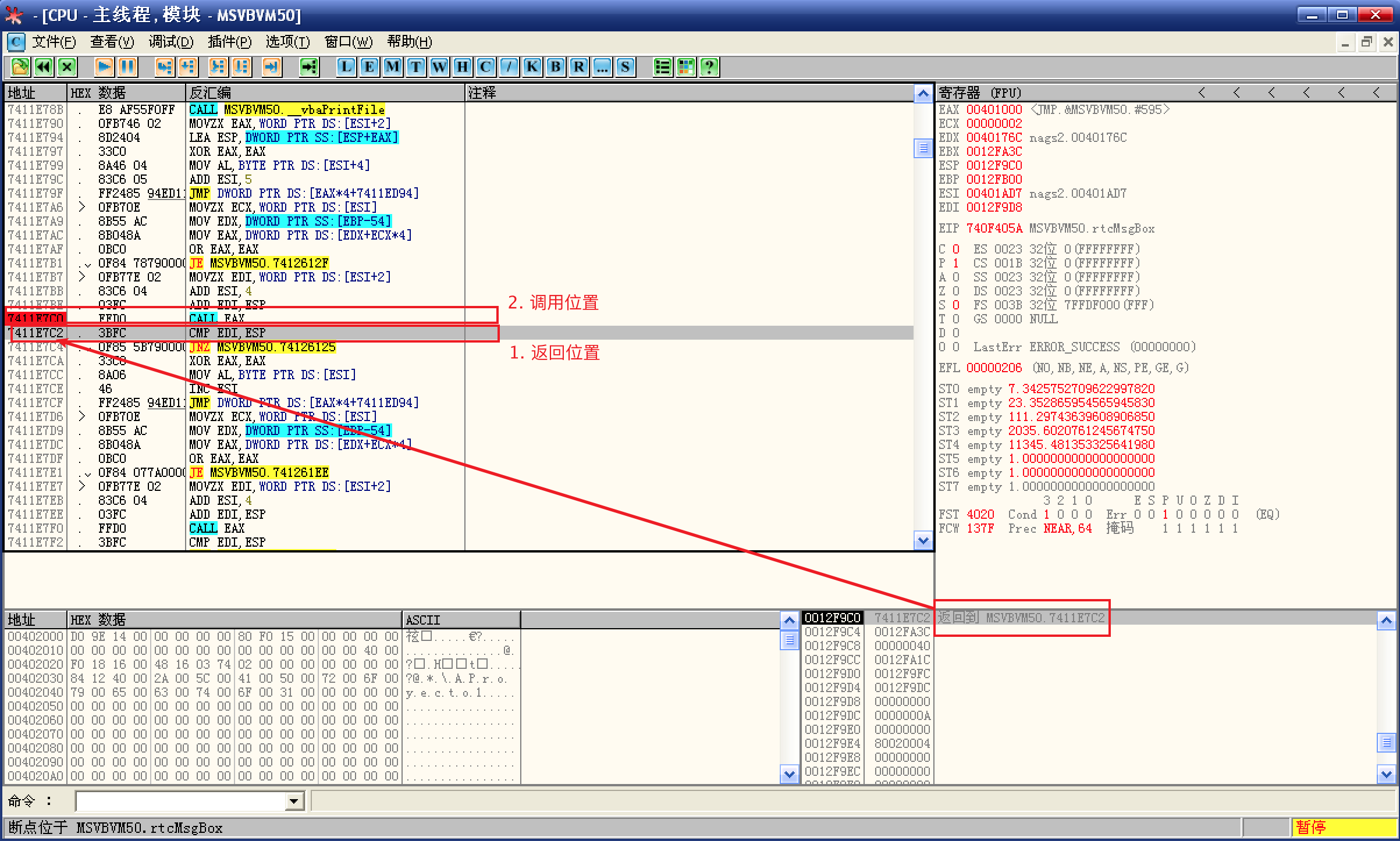Click the Step over icon
The height and width of the screenshot is (841, 1400).
[x=188, y=67]
